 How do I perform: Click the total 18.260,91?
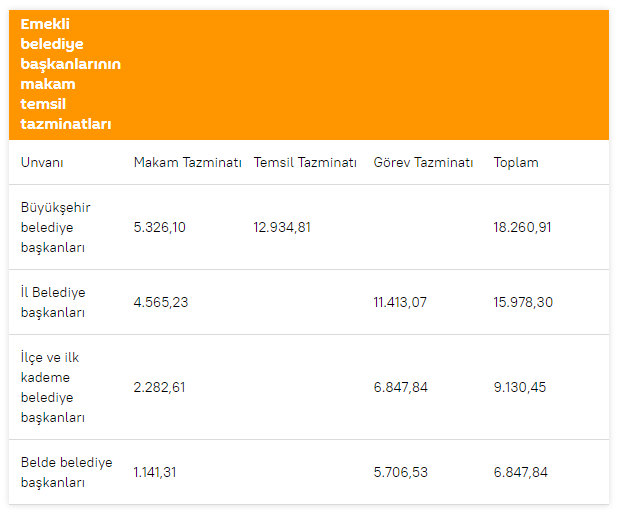click(522, 227)
